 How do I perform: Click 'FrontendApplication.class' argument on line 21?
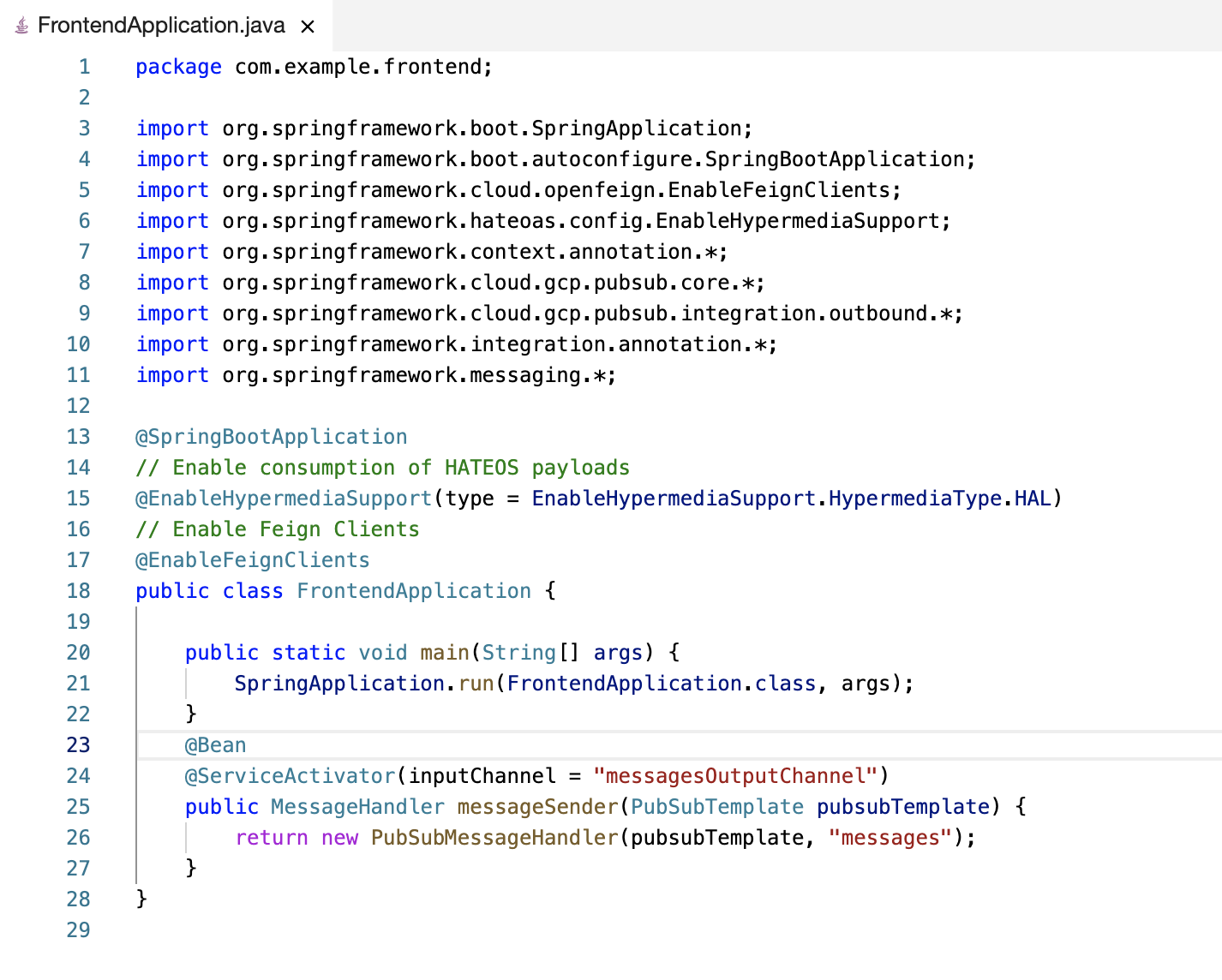point(662,684)
